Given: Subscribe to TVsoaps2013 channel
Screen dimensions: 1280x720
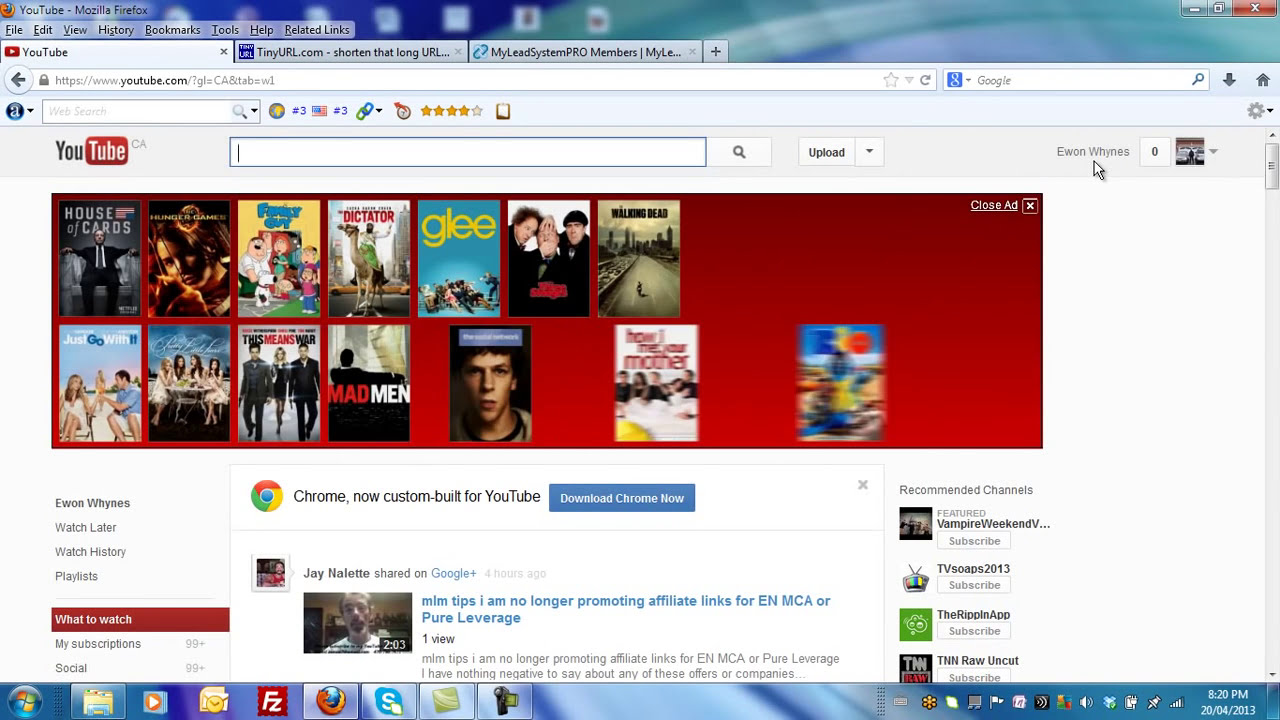Looking at the screenshot, I should 974,585.
